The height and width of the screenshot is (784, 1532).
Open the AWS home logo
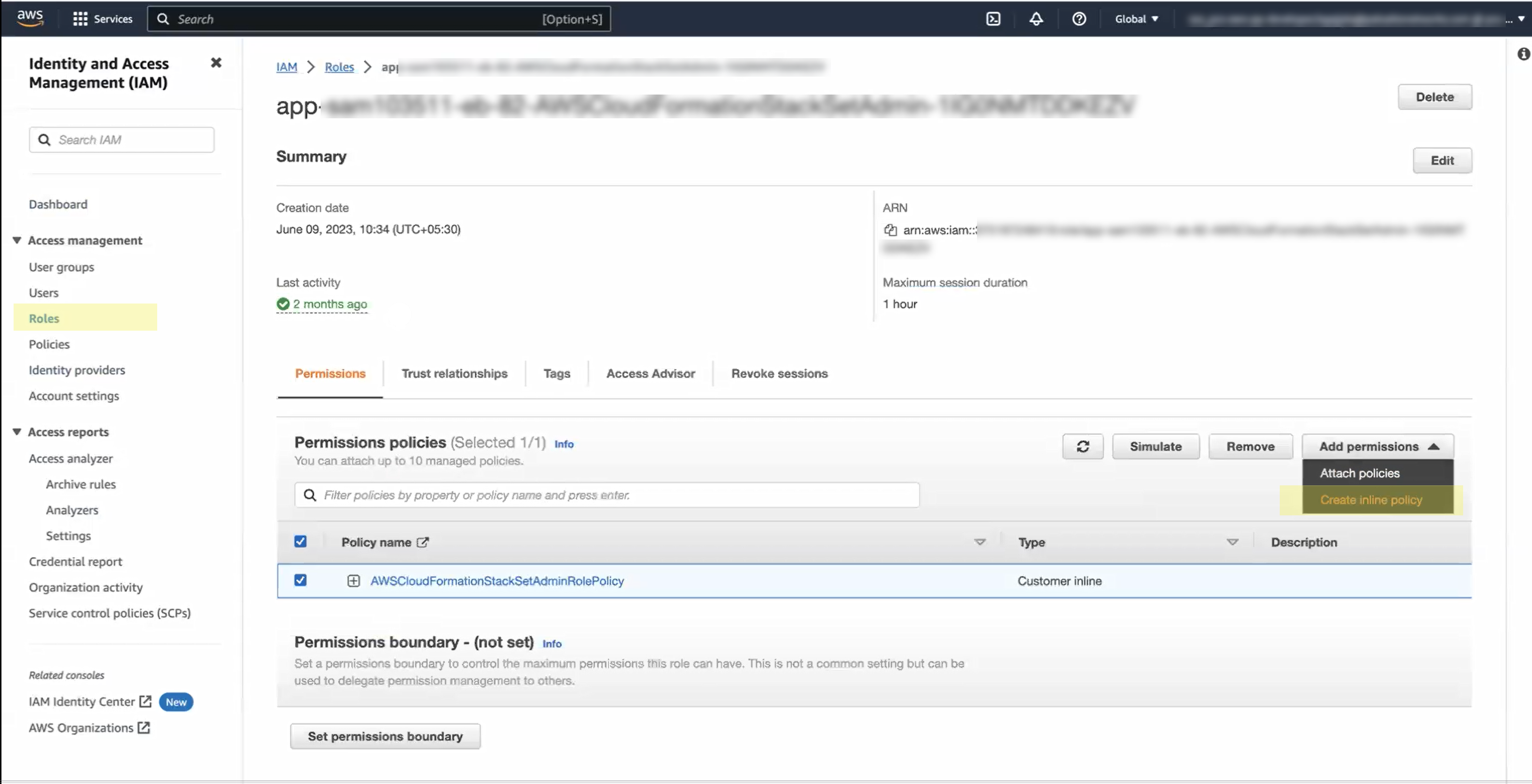click(x=30, y=18)
